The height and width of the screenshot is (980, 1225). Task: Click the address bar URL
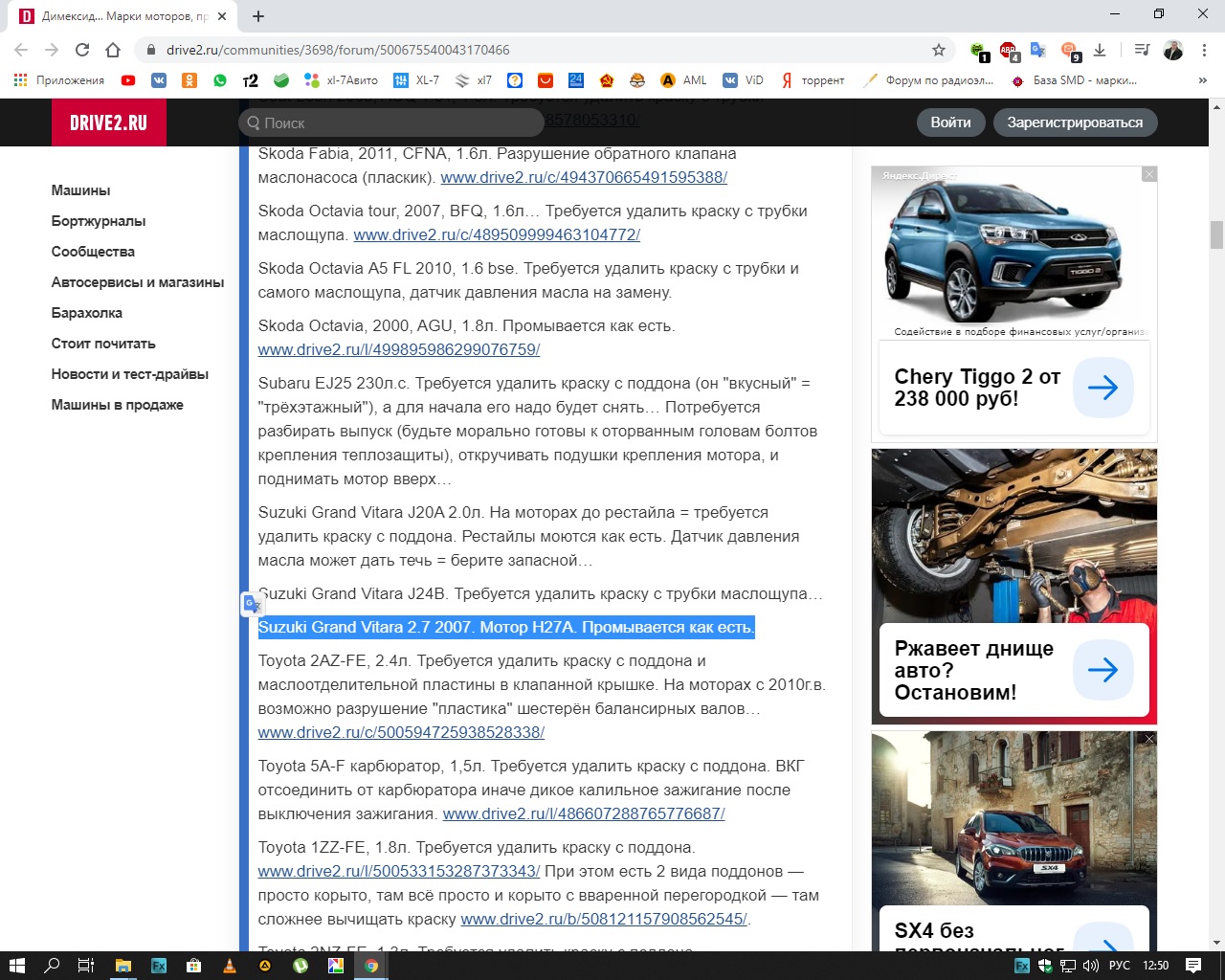pos(338,50)
